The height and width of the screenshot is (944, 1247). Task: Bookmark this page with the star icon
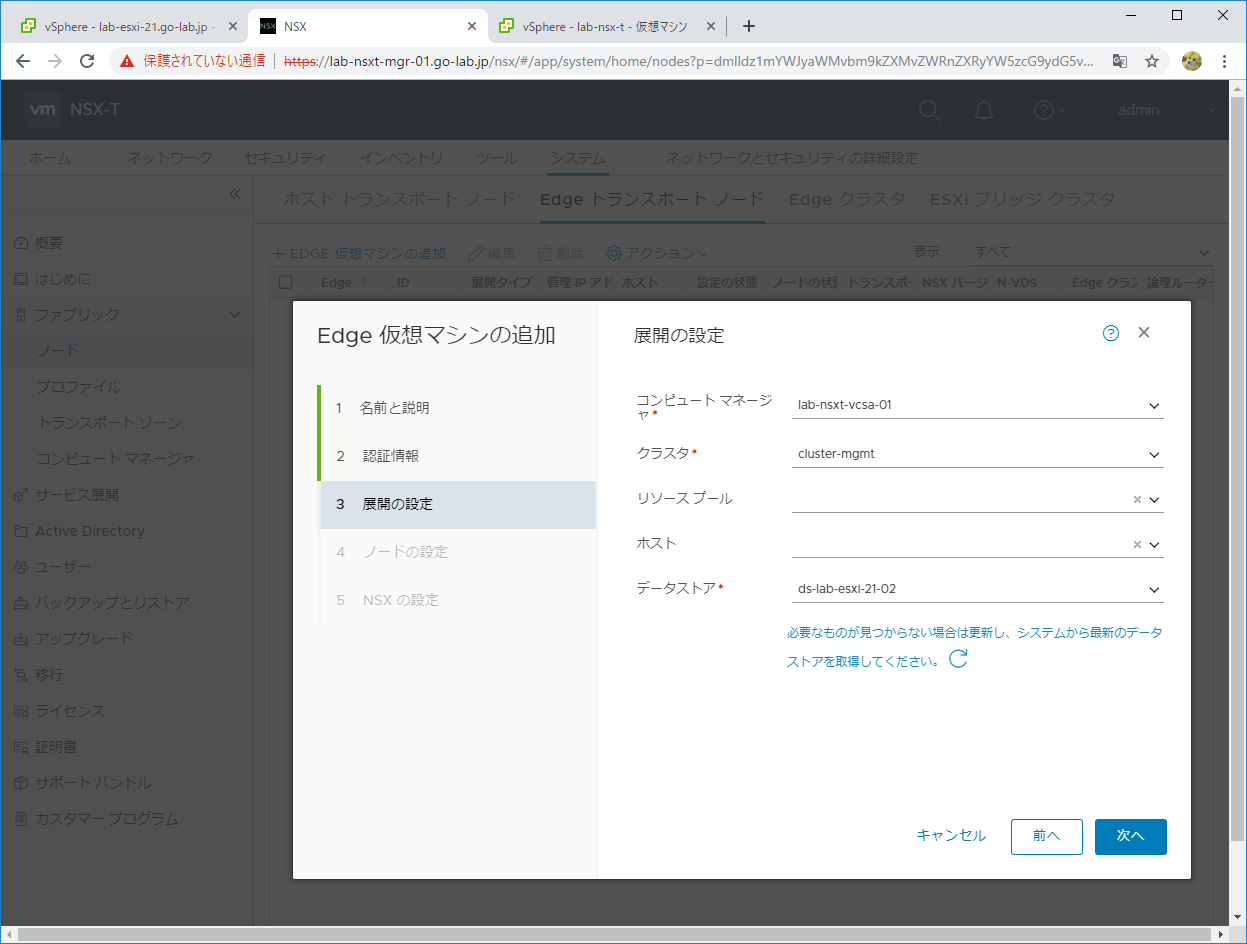click(x=1152, y=61)
